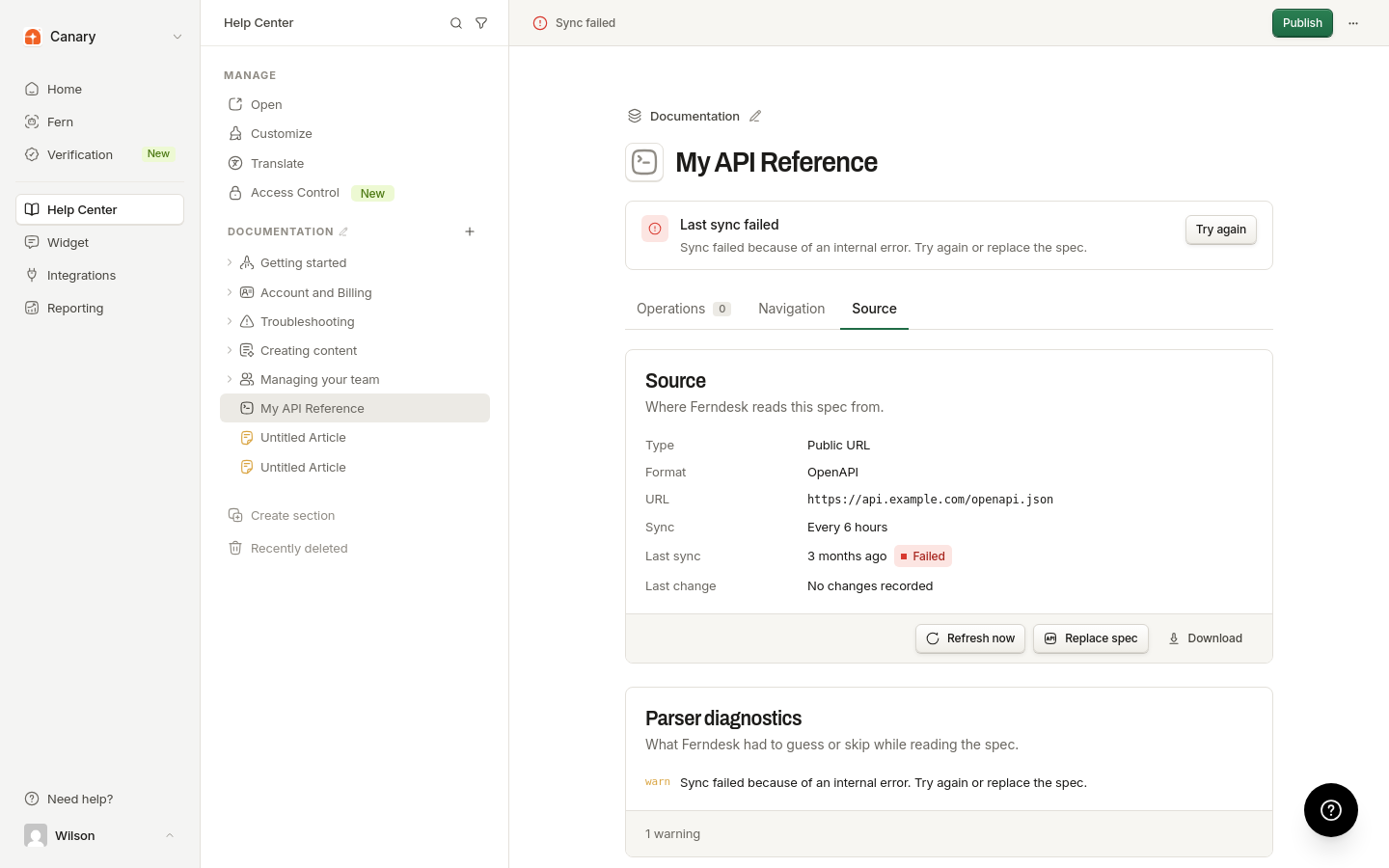This screenshot has height=868, width=1389.
Task: Expand the Getting started section
Action: pyautogui.click(x=230, y=262)
